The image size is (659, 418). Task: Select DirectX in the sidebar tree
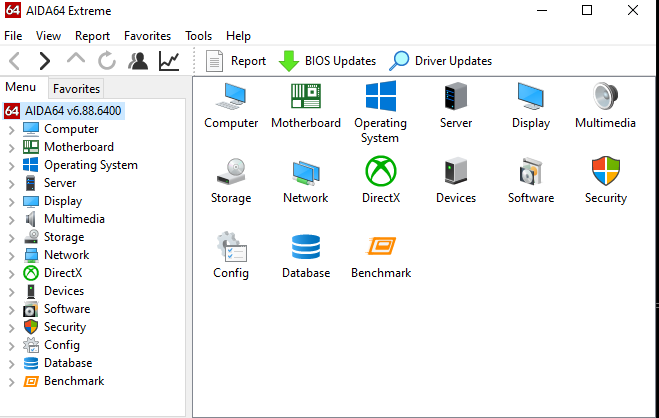click(63, 273)
